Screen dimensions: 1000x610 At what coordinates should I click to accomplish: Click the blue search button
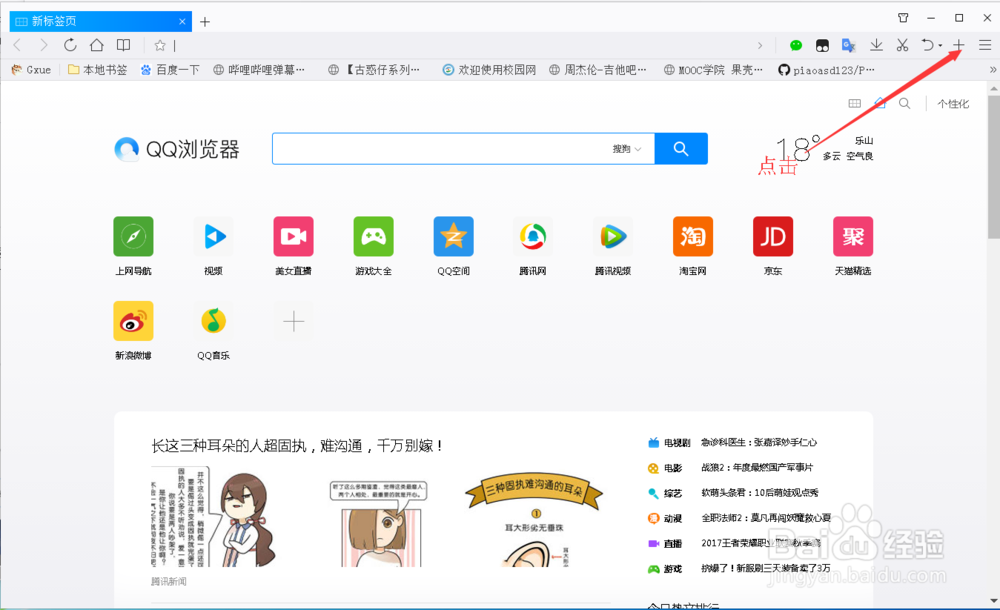click(x=680, y=148)
